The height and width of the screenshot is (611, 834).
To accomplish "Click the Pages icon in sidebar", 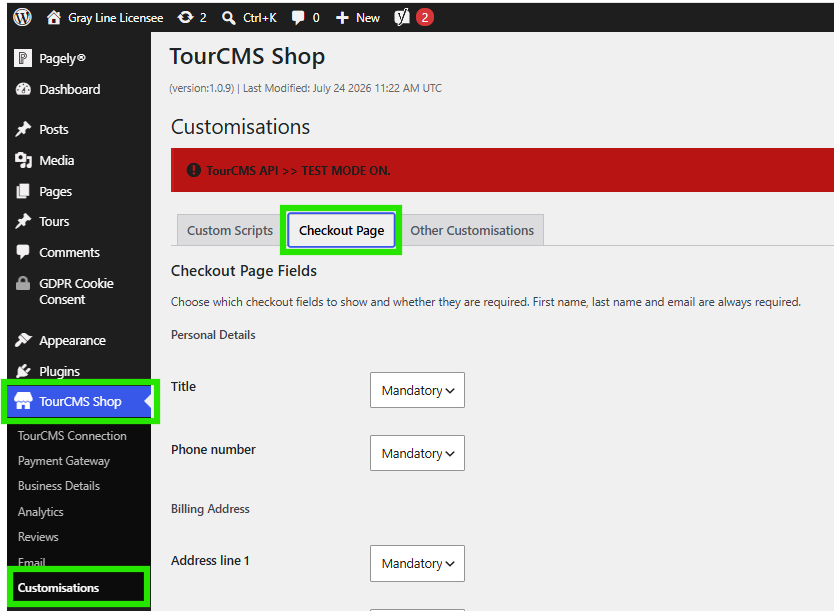I will (23, 191).
